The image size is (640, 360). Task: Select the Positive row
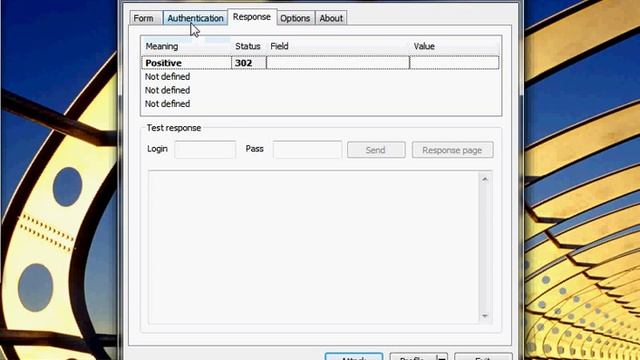point(320,63)
